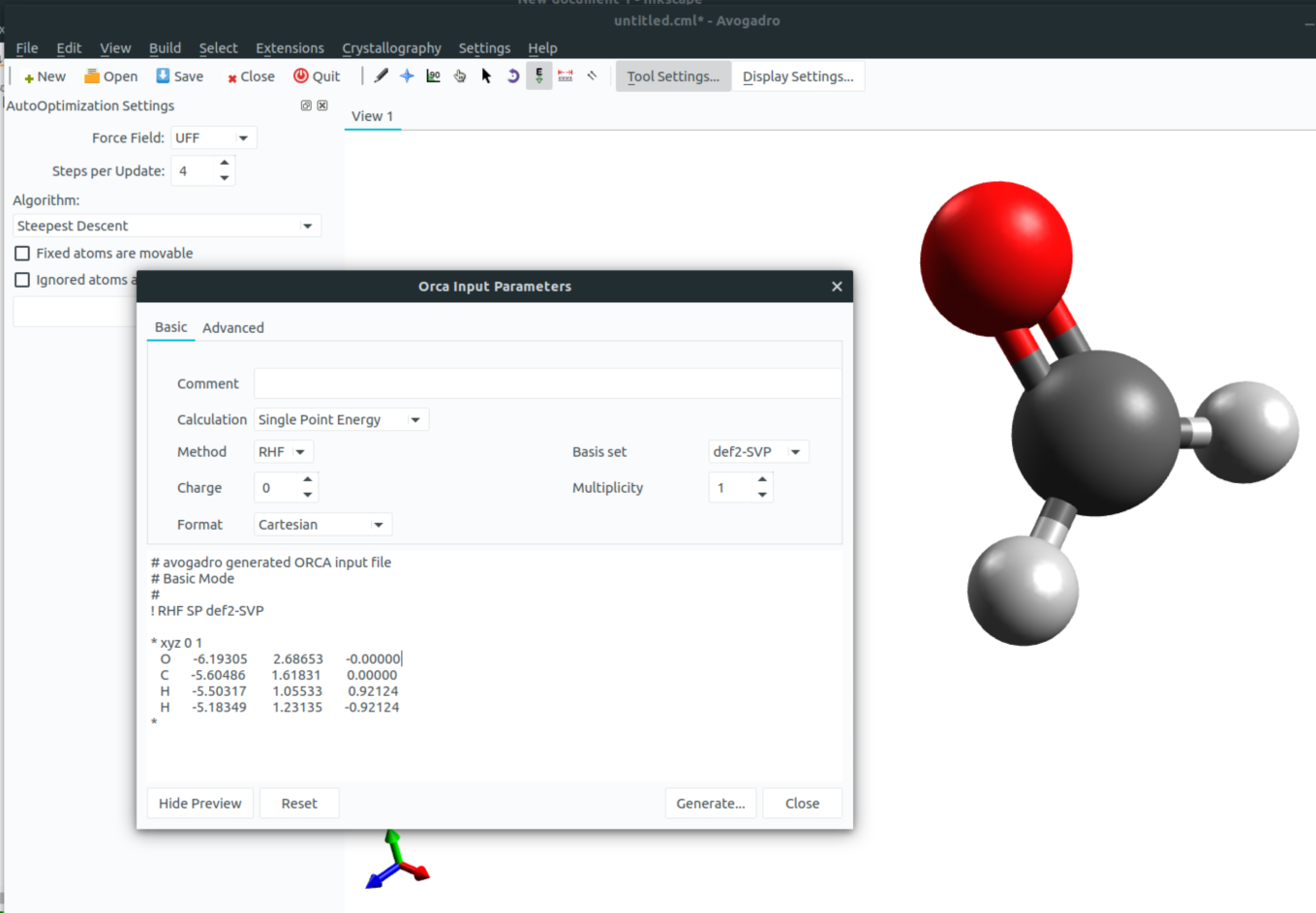
Task: Activate the Auto Rotate tool
Action: pyautogui.click(x=513, y=76)
